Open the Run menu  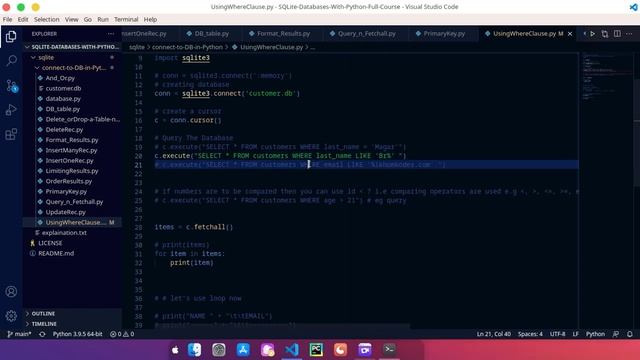click(x=103, y=19)
